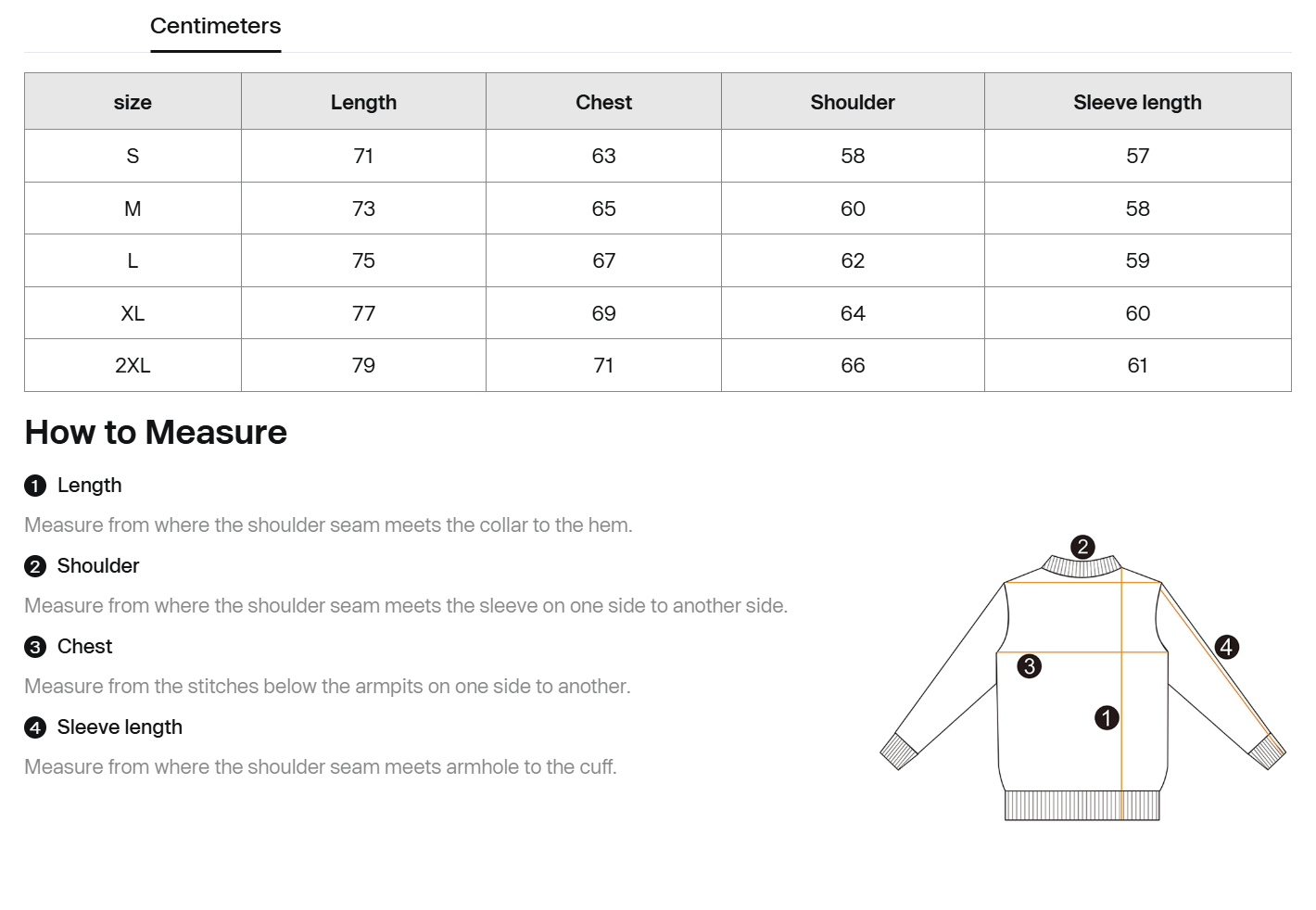
Task: Click the S size cell
Action: click(133, 156)
